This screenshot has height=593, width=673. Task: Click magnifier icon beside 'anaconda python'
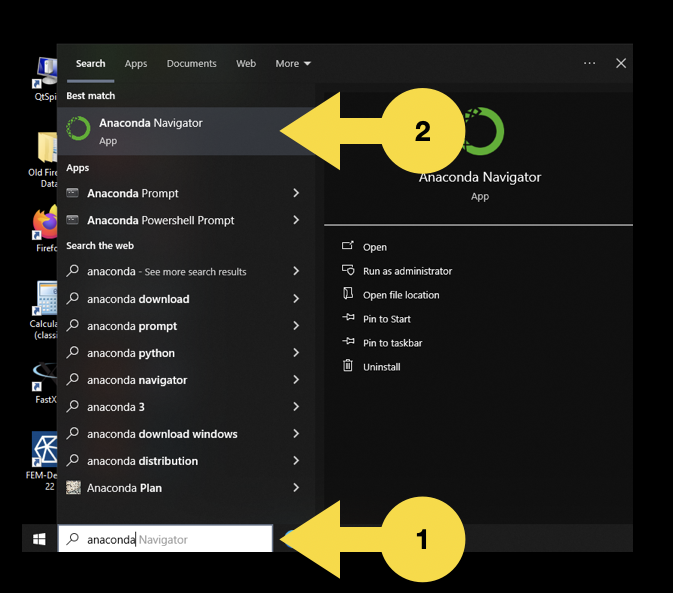pyautogui.click(x=73, y=352)
